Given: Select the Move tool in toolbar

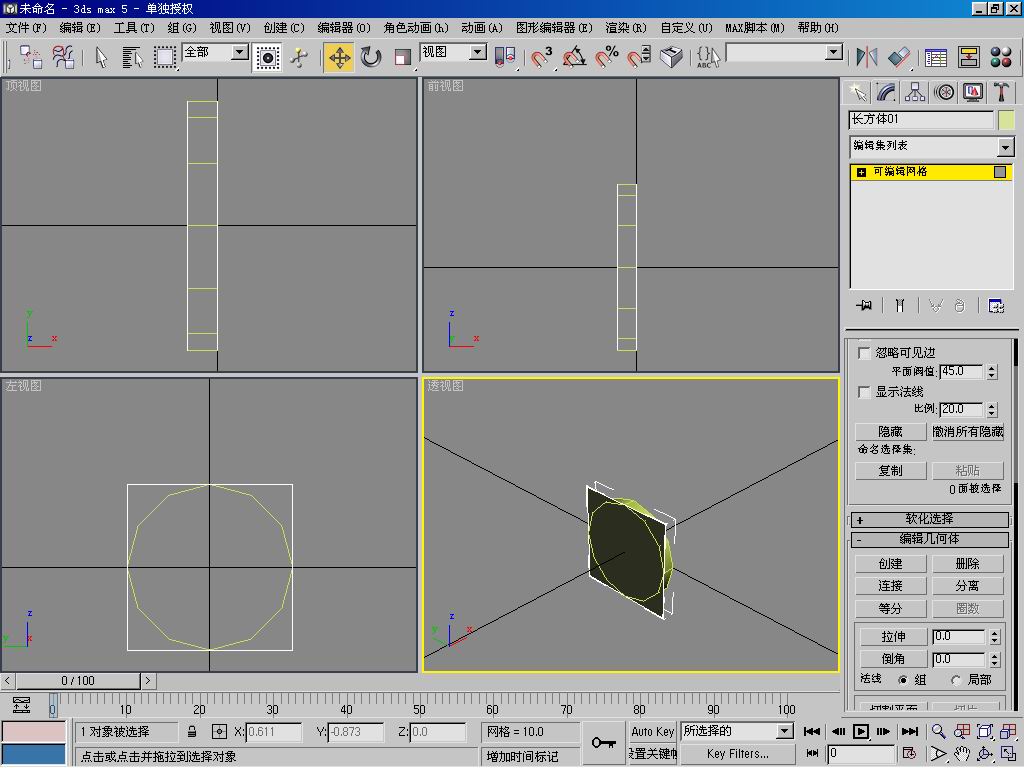Looking at the screenshot, I should (339, 57).
